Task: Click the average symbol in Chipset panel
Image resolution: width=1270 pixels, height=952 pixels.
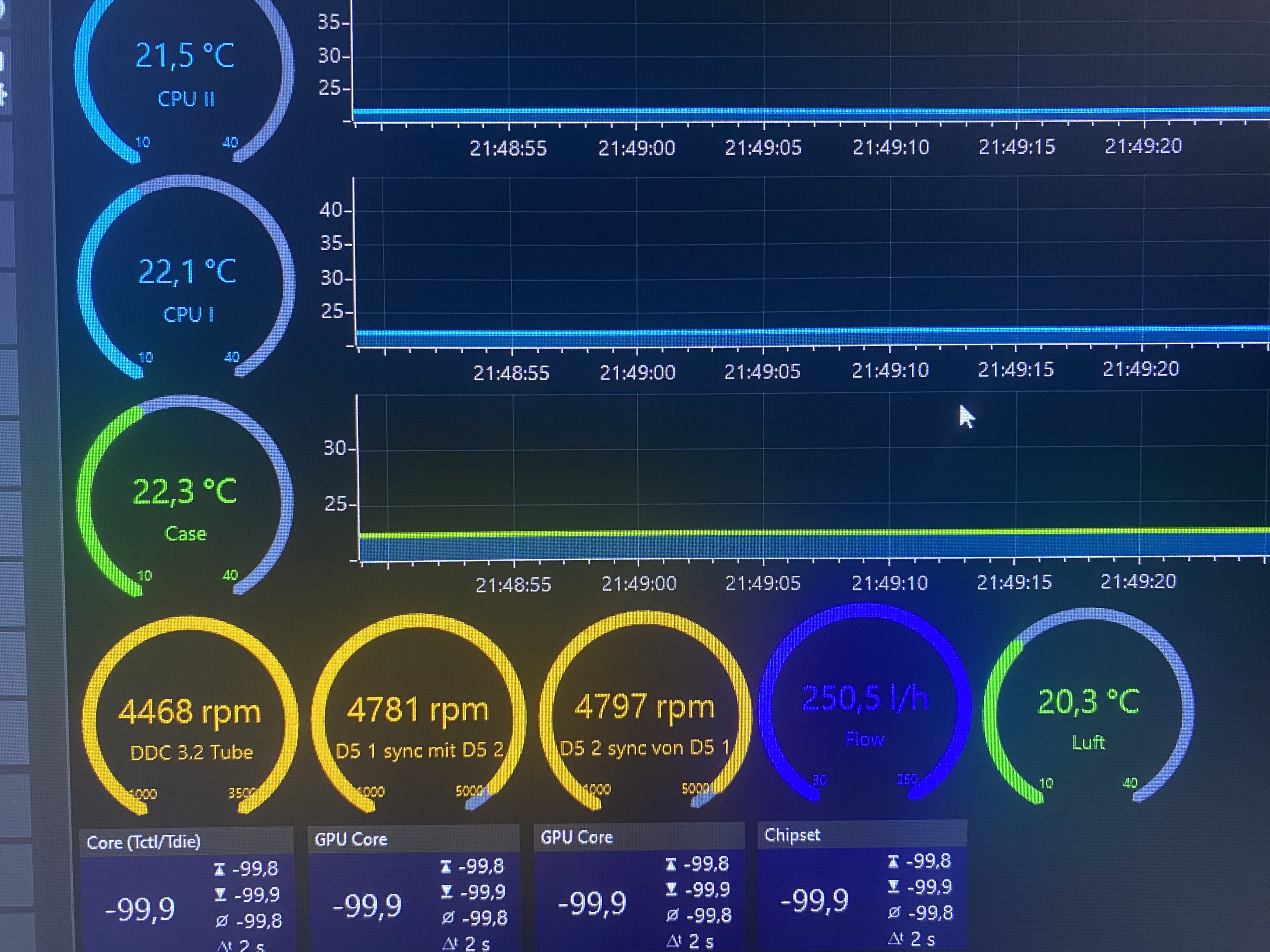Action: pyautogui.click(x=894, y=912)
